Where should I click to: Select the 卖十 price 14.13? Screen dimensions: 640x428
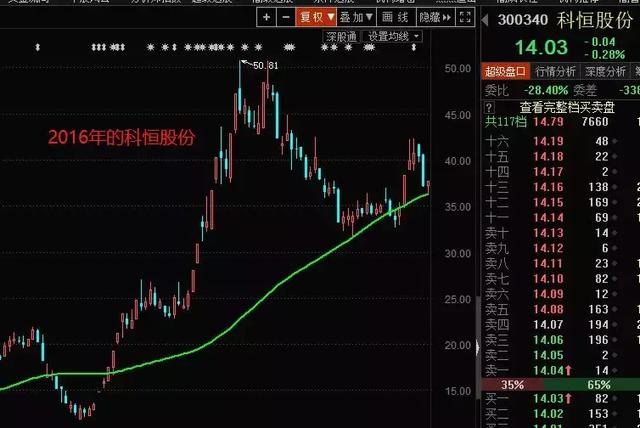click(x=548, y=233)
